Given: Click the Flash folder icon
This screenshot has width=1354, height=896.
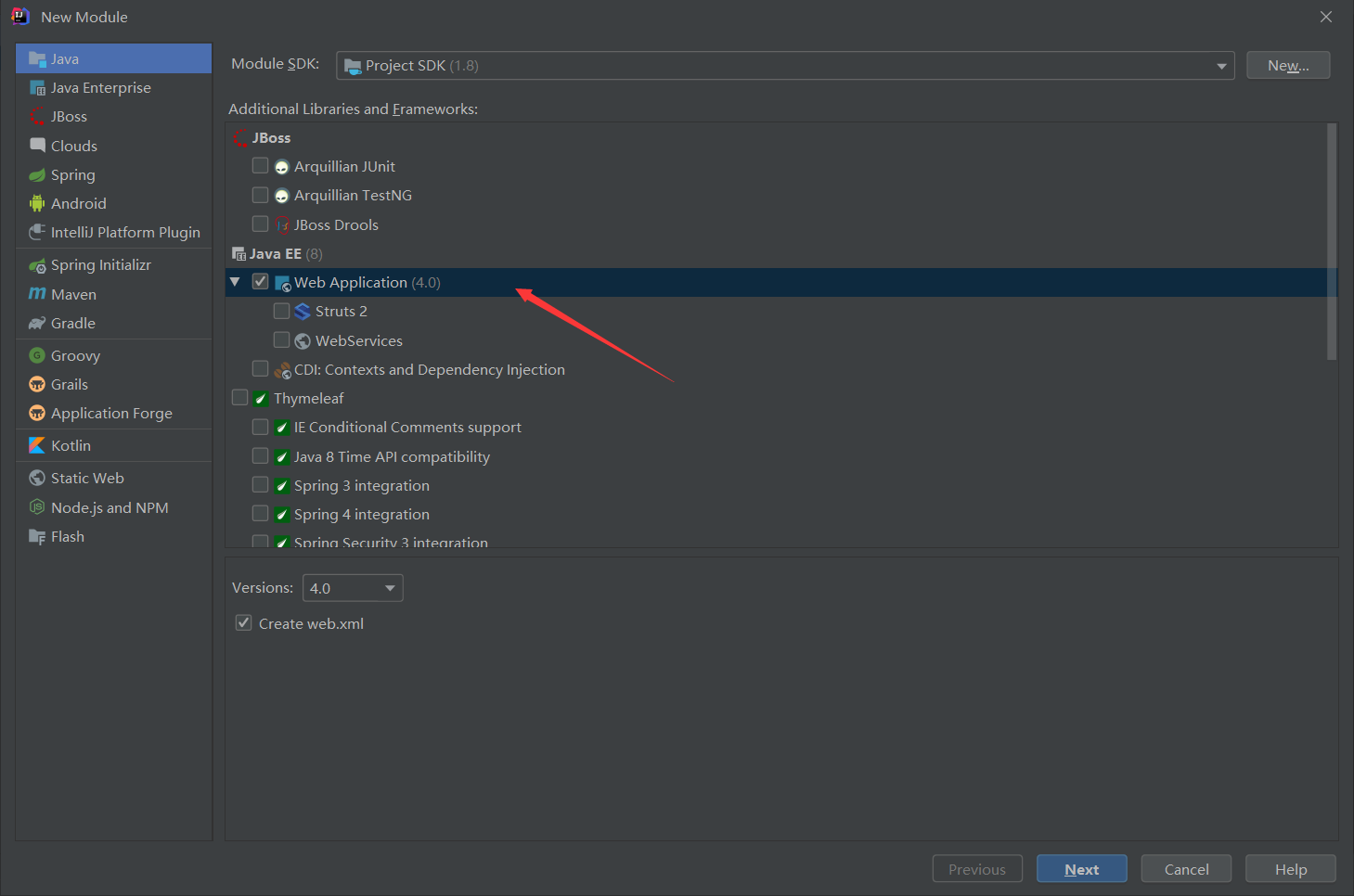Looking at the screenshot, I should coord(37,536).
